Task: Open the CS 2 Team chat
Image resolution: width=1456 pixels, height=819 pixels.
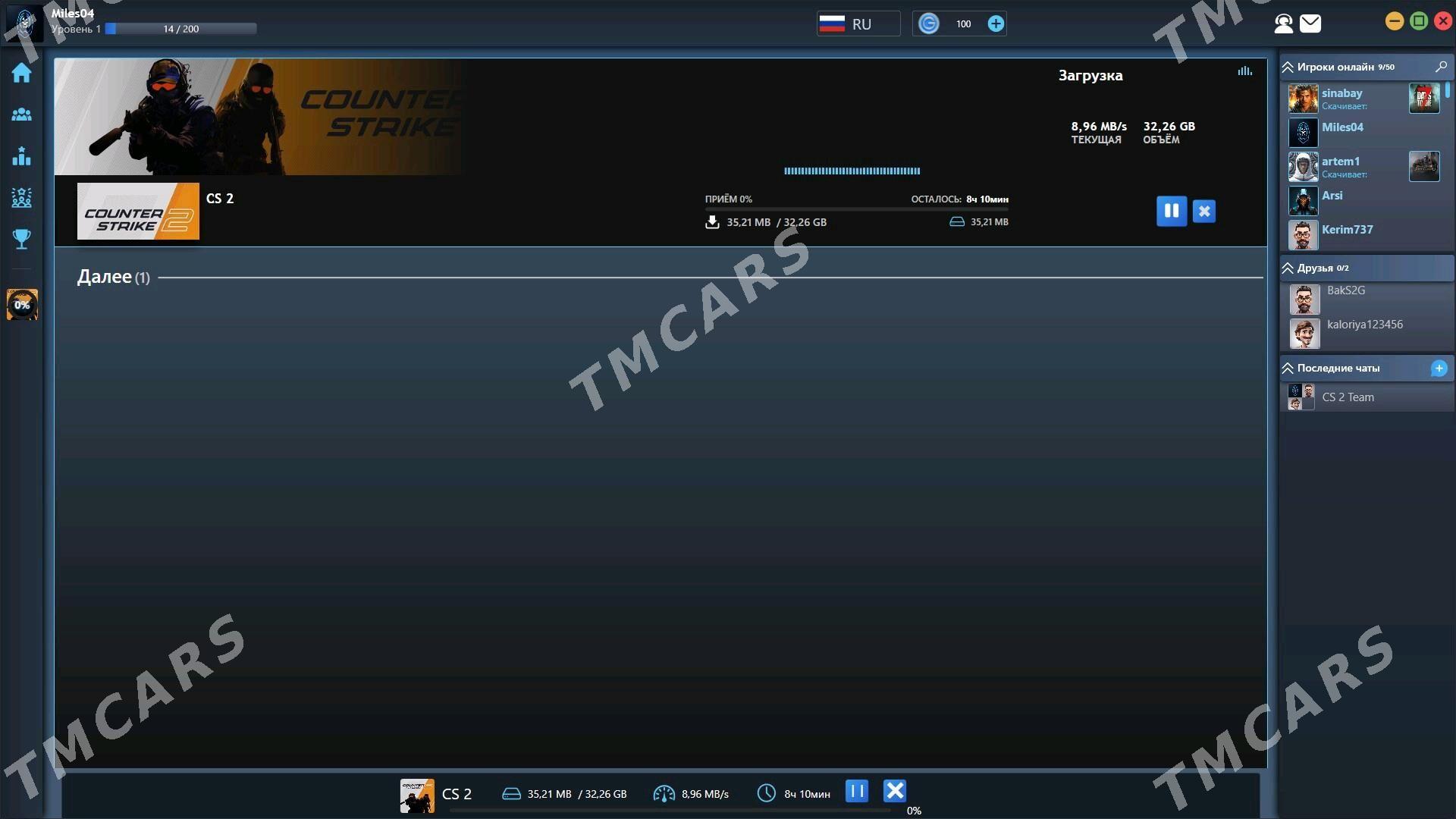Action: (x=1367, y=397)
